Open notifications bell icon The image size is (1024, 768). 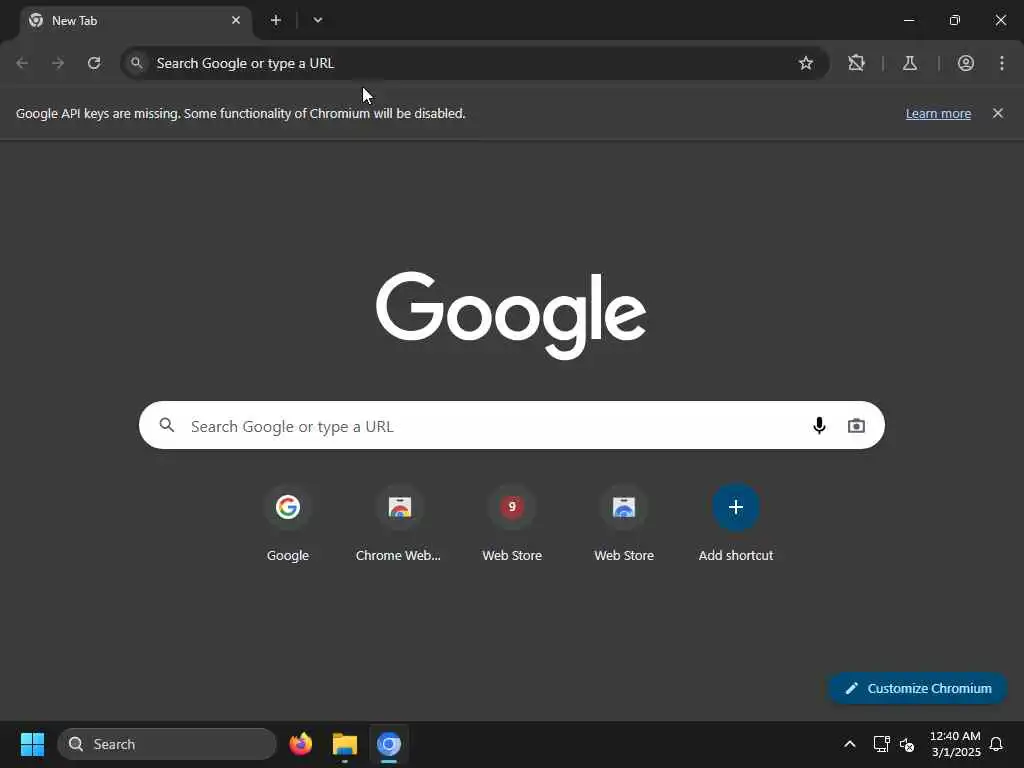(996, 744)
